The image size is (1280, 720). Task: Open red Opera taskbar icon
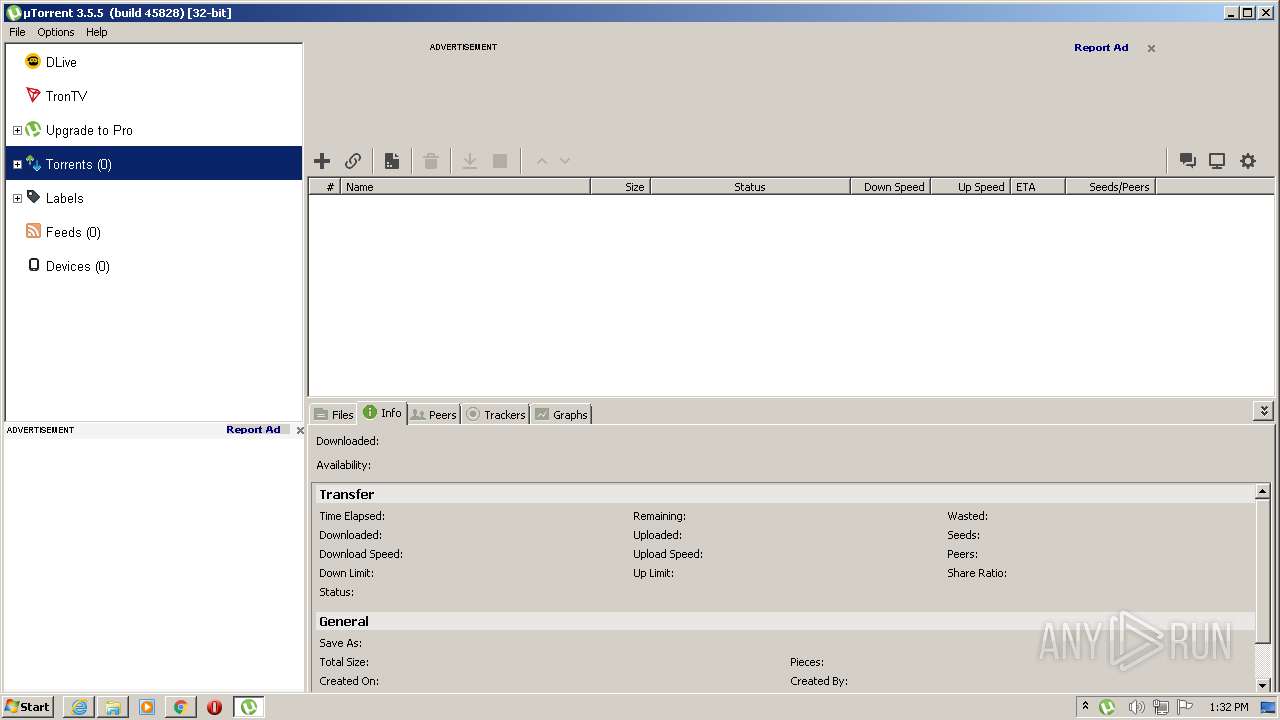pyautogui.click(x=214, y=707)
